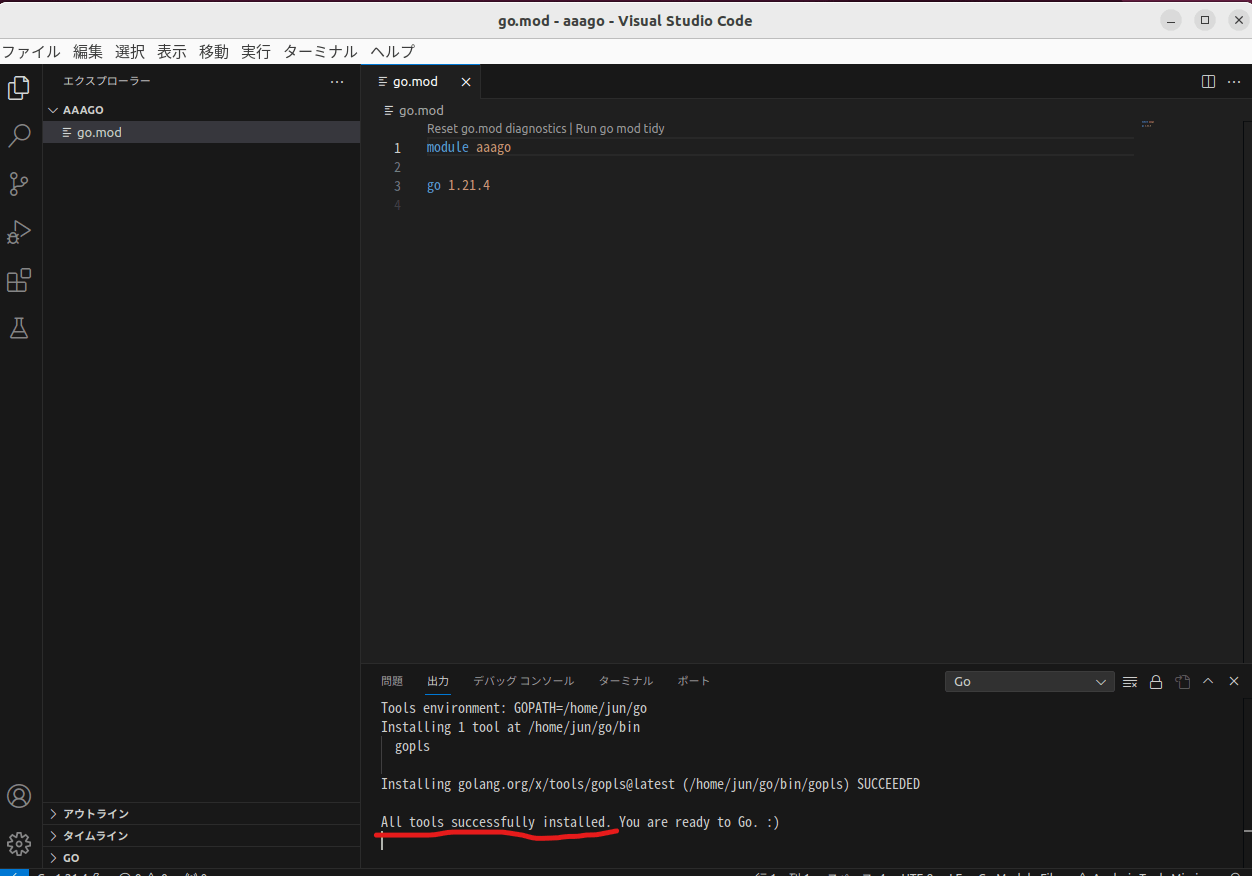Open the ターミナル menu in menu bar
1252x876 pixels.
(320, 52)
